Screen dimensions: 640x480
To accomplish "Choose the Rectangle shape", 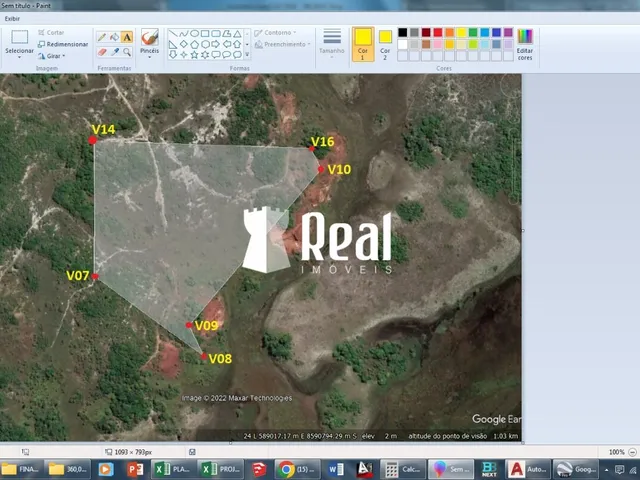I will point(205,33).
